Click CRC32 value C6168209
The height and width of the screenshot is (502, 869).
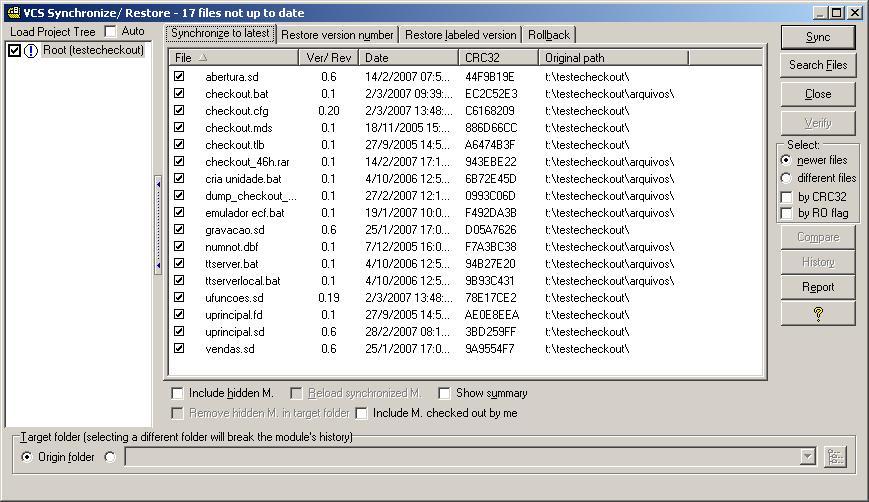tap(489, 110)
